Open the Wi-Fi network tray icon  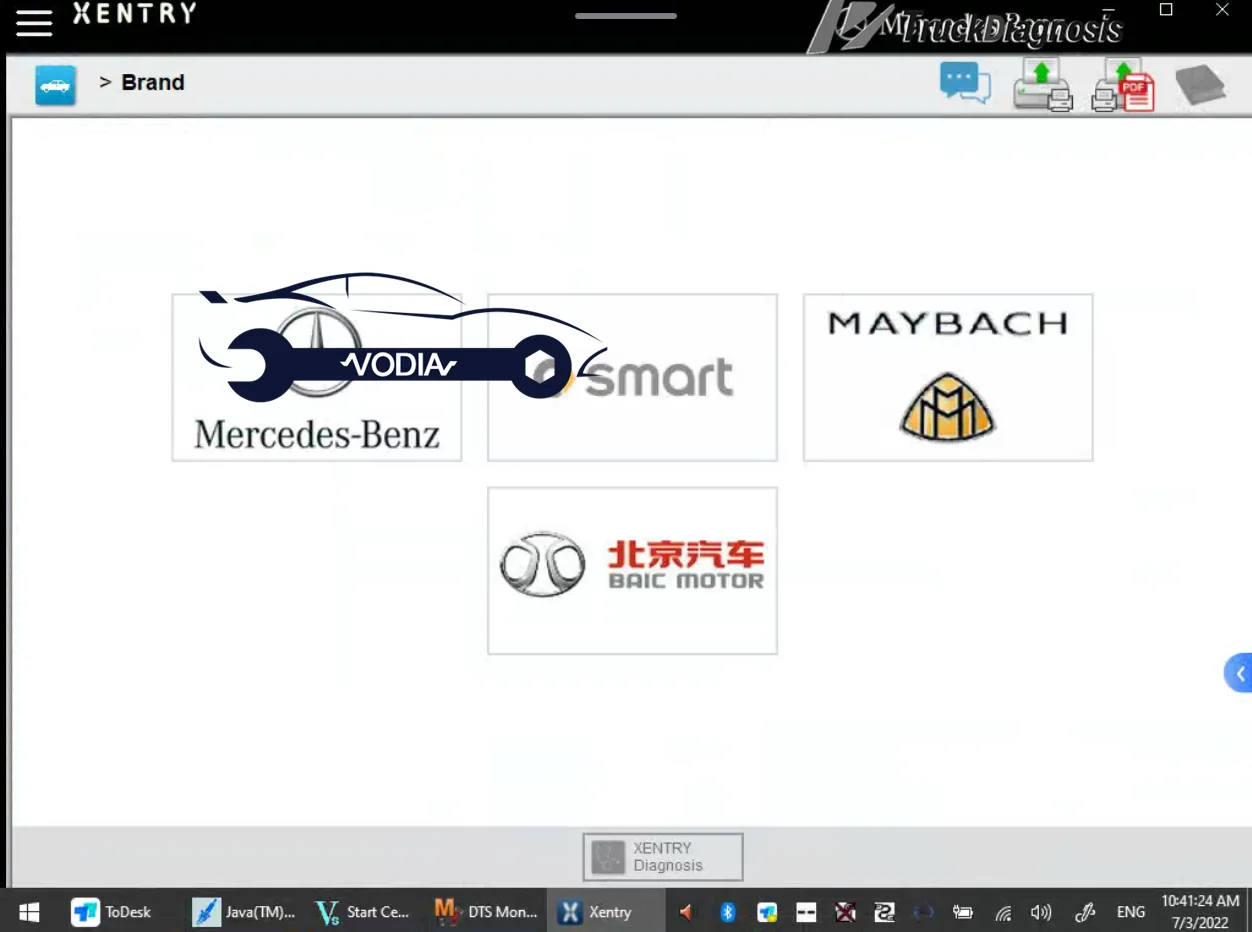[x=1003, y=912]
